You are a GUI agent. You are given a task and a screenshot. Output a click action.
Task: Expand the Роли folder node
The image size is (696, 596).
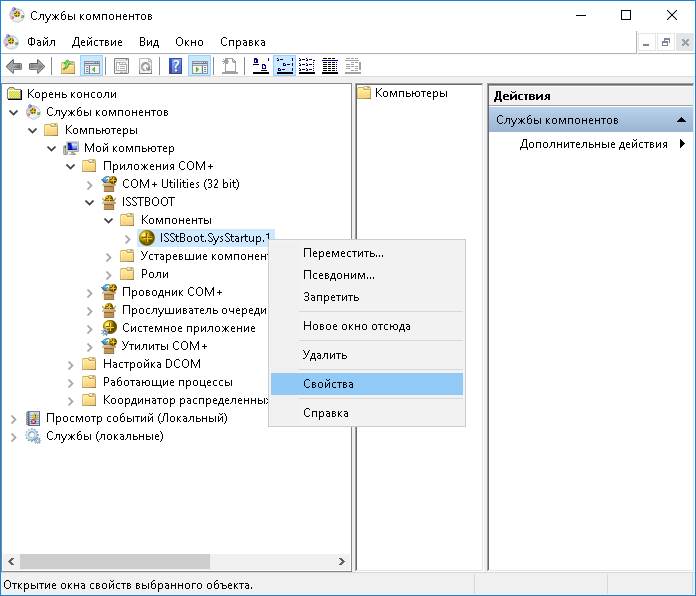[109, 275]
